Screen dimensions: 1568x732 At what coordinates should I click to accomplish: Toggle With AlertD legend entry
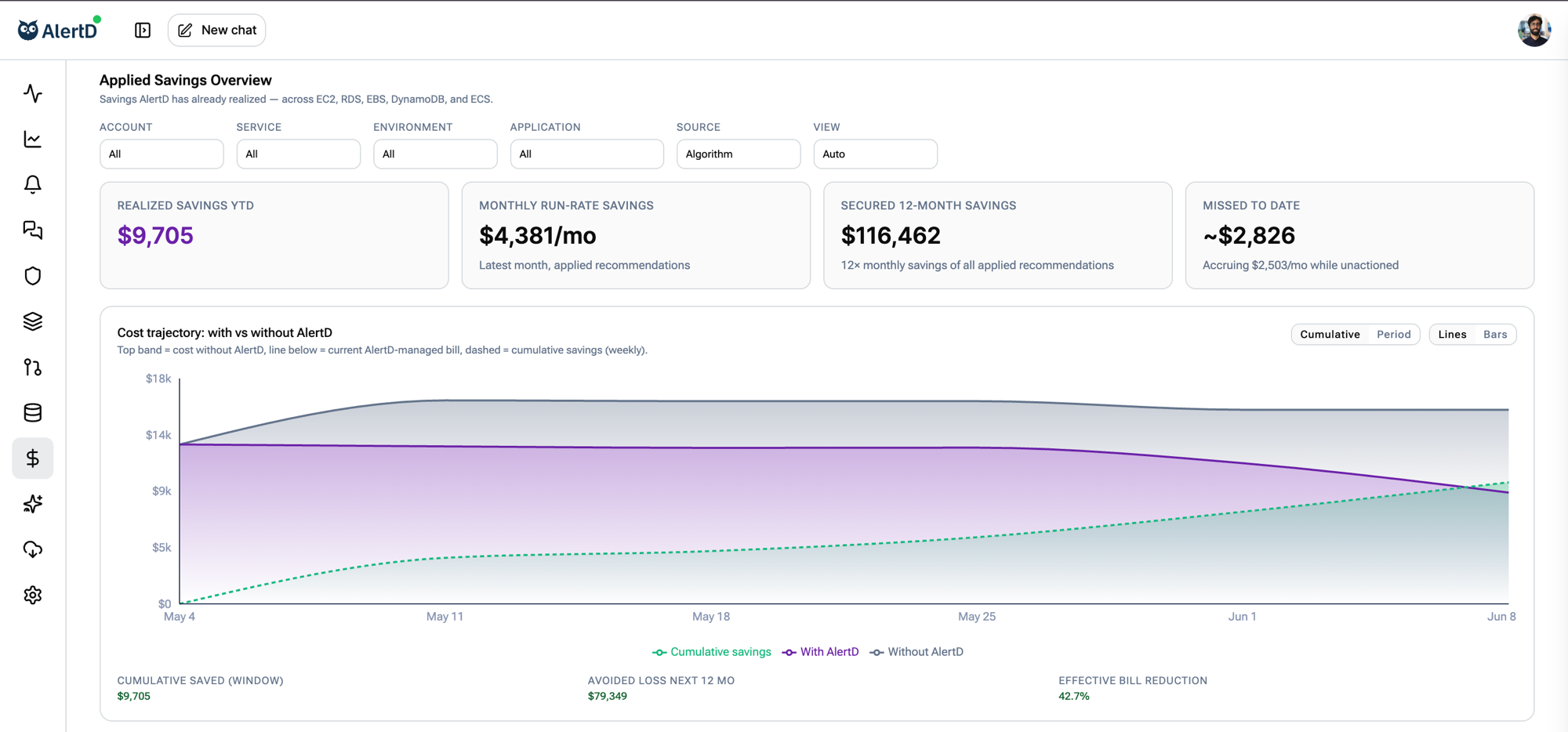point(821,652)
